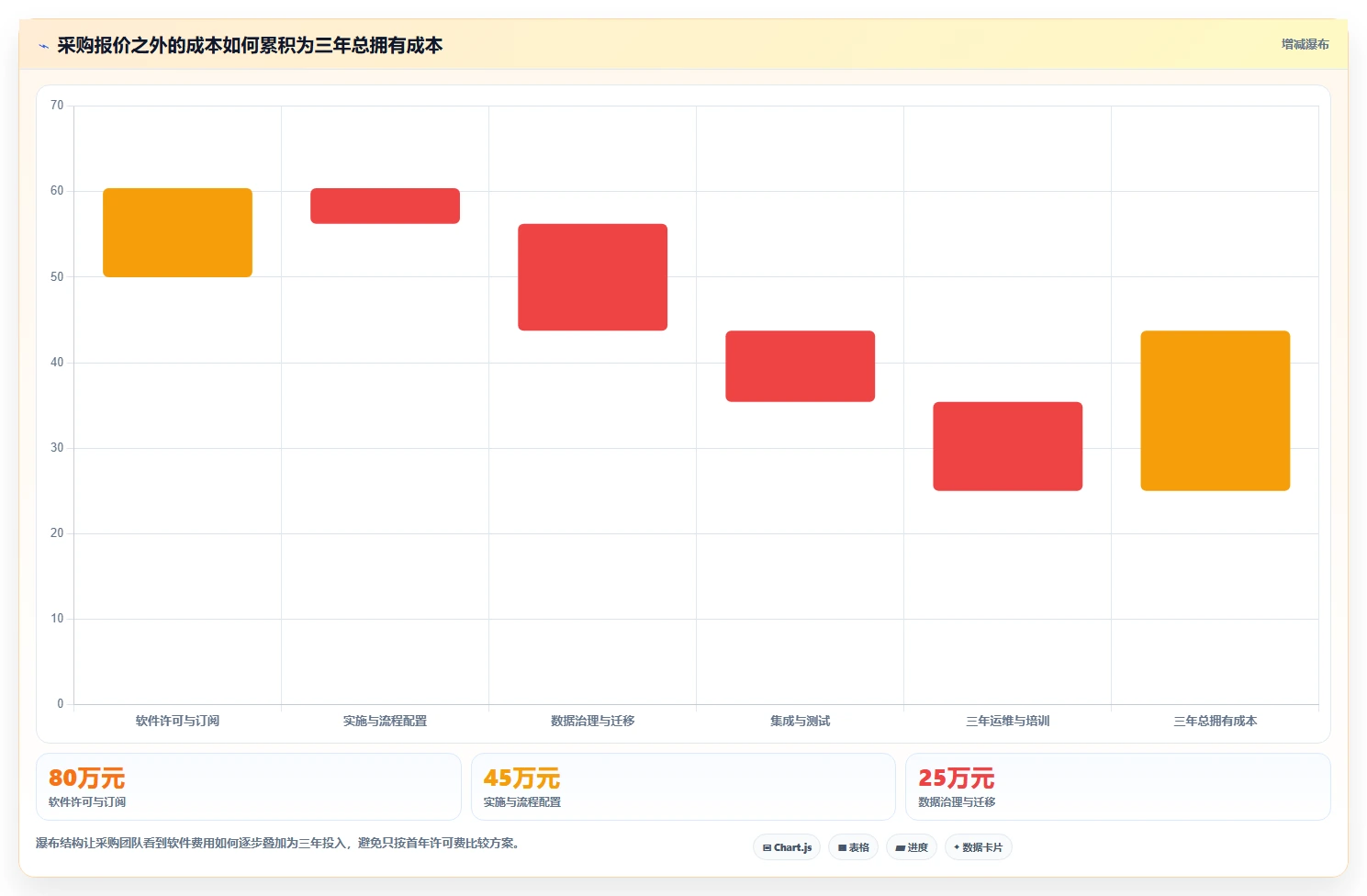Click the red 集成与测试 bar
Viewport: 1367px width, 896px height.
(x=800, y=366)
